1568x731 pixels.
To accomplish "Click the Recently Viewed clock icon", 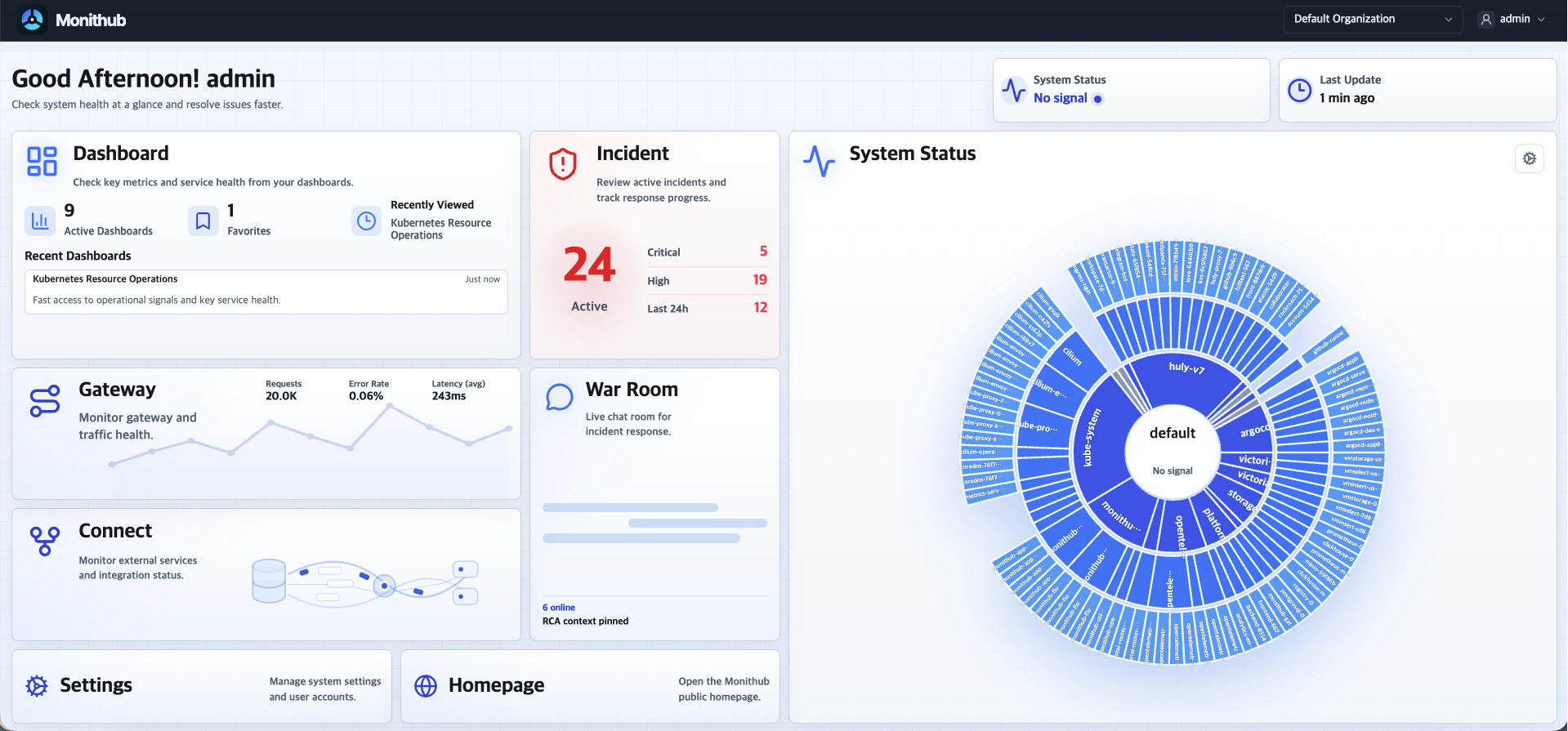I will tap(367, 221).
